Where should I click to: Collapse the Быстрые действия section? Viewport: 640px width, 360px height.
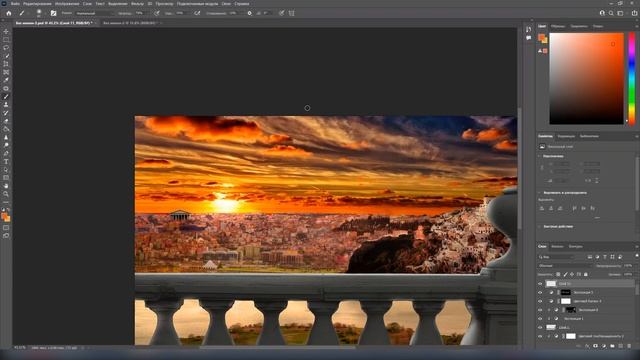click(540, 227)
